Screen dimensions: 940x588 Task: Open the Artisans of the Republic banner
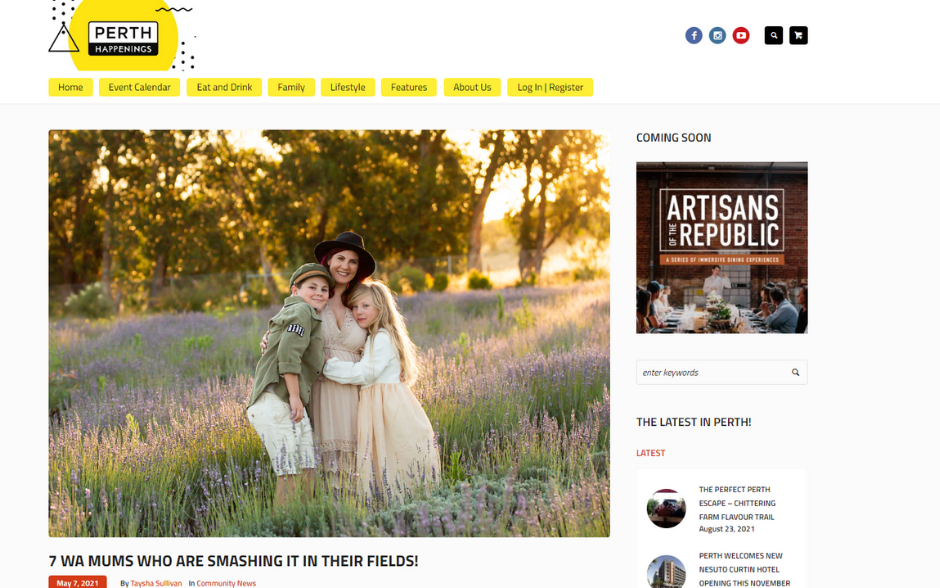click(x=722, y=248)
